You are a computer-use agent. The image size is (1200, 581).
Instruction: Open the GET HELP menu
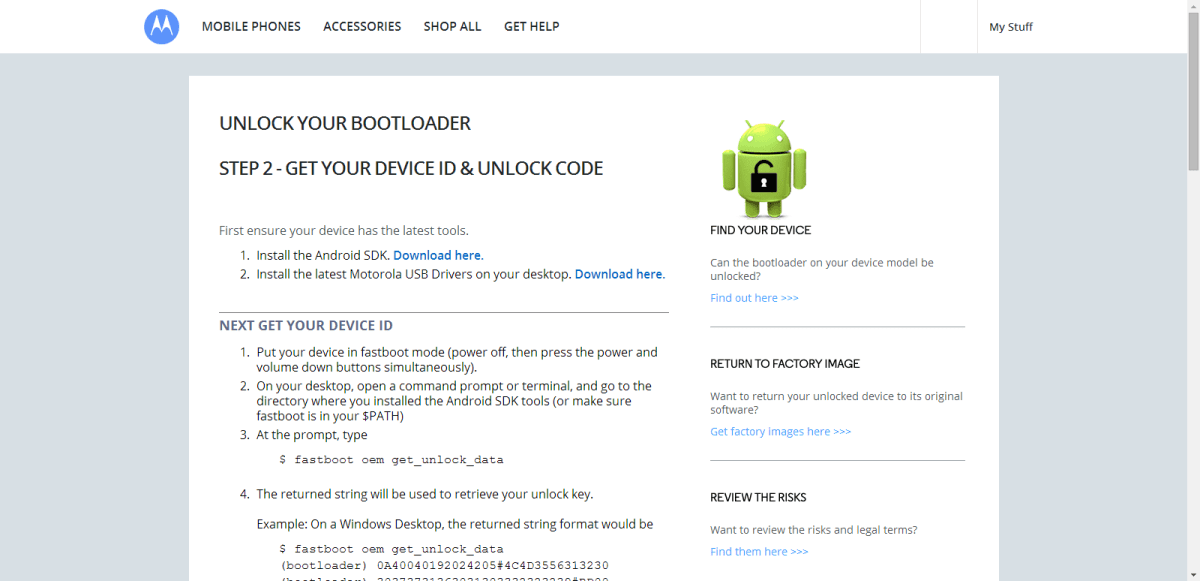(x=531, y=26)
